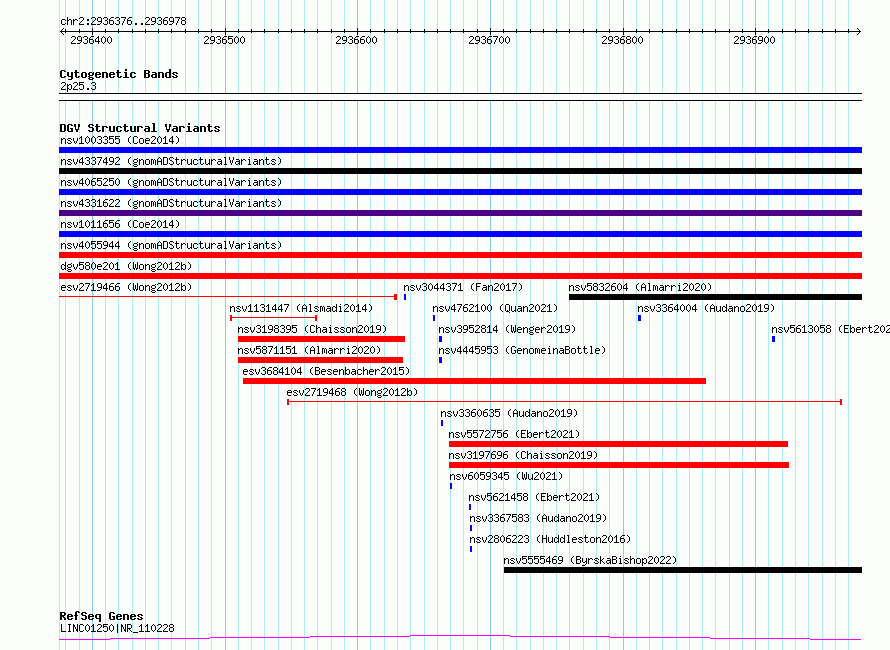Click the DGV Structural Variants track title
This screenshot has width=890, height=650.
tap(140, 128)
